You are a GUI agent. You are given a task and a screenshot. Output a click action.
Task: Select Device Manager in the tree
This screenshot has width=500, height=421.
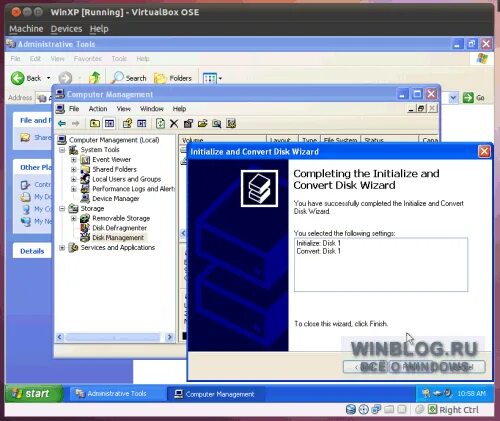tap(116, 199)
